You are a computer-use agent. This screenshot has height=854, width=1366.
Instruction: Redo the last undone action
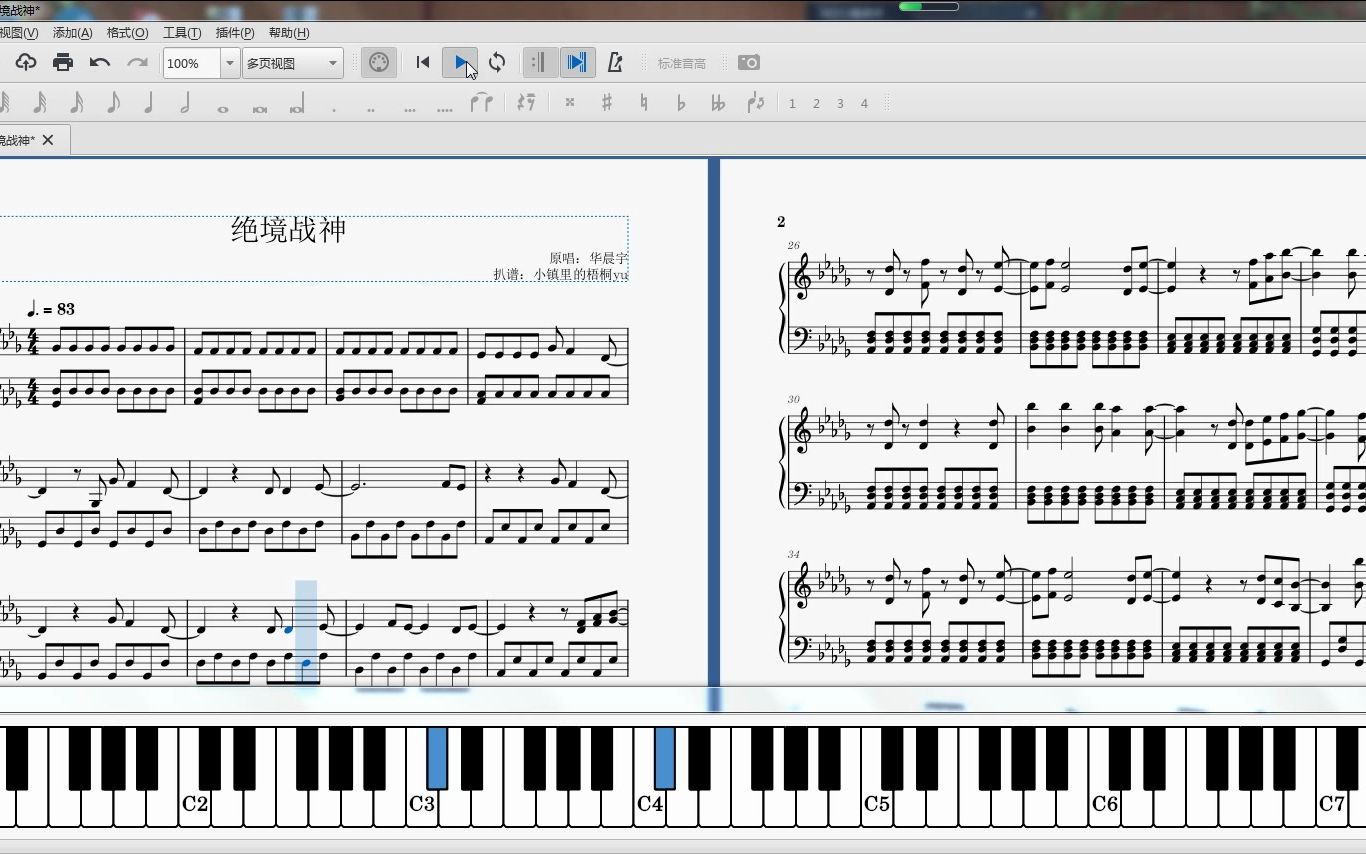coord(137,63)
